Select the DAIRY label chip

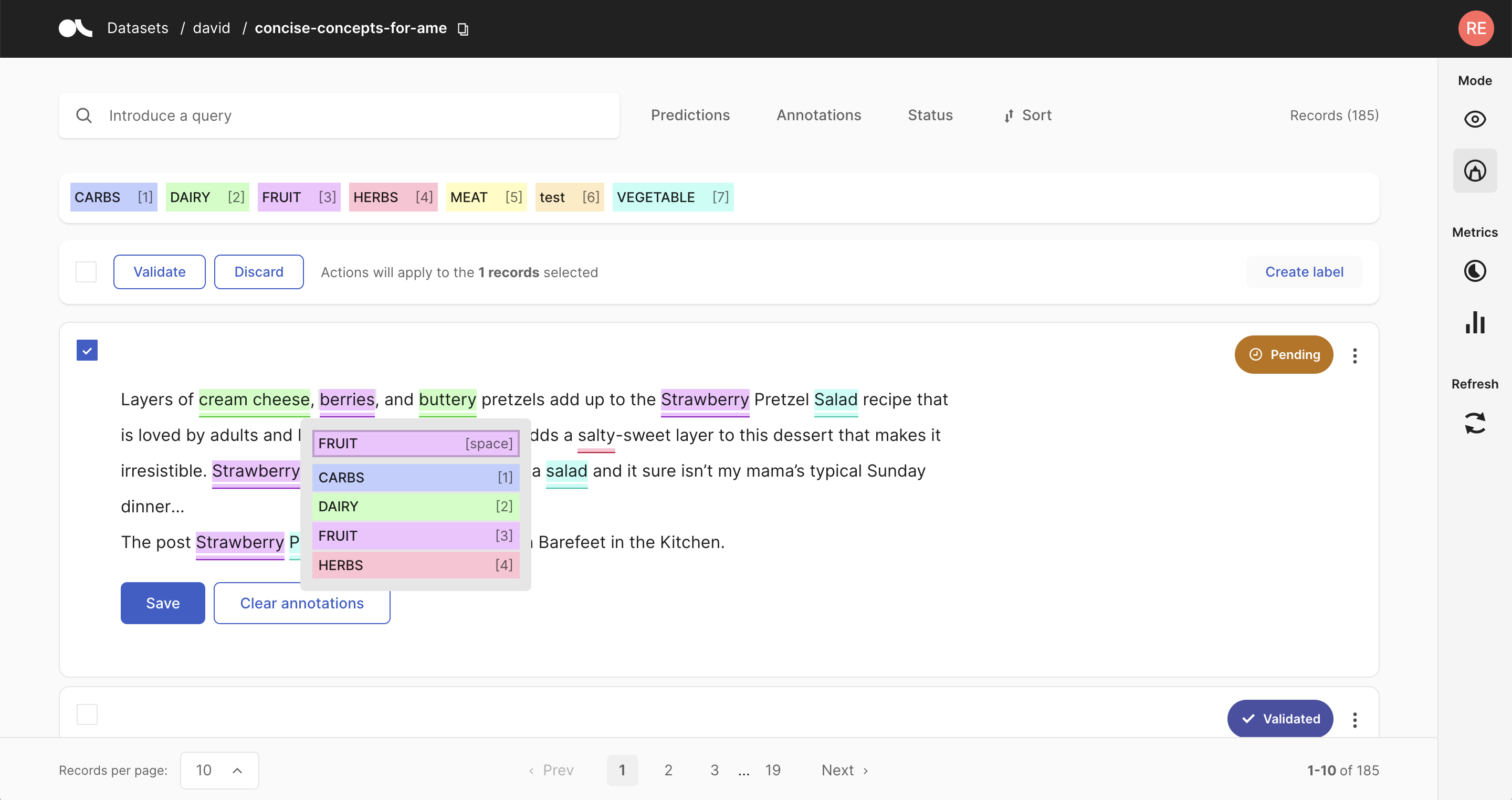pos(207,197)
